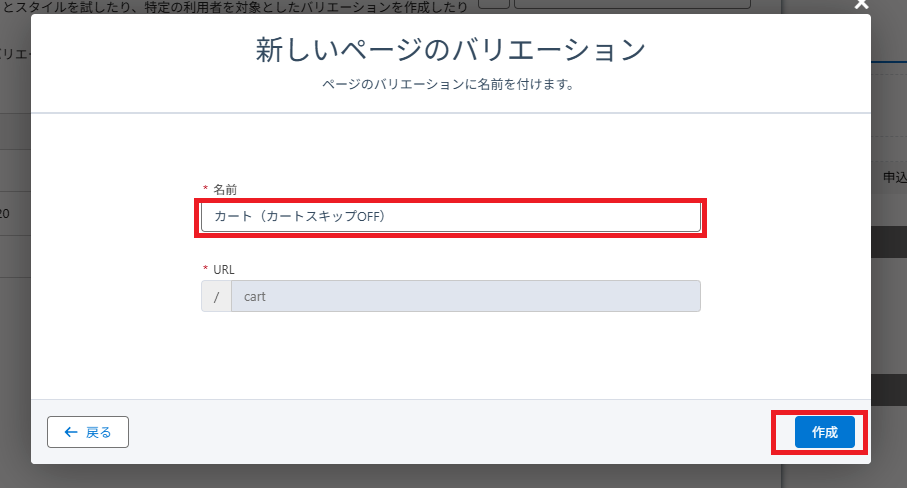Close the dialog with the X icon
Viewport: 907px width, 488px height.
click(x=859, y=4)
